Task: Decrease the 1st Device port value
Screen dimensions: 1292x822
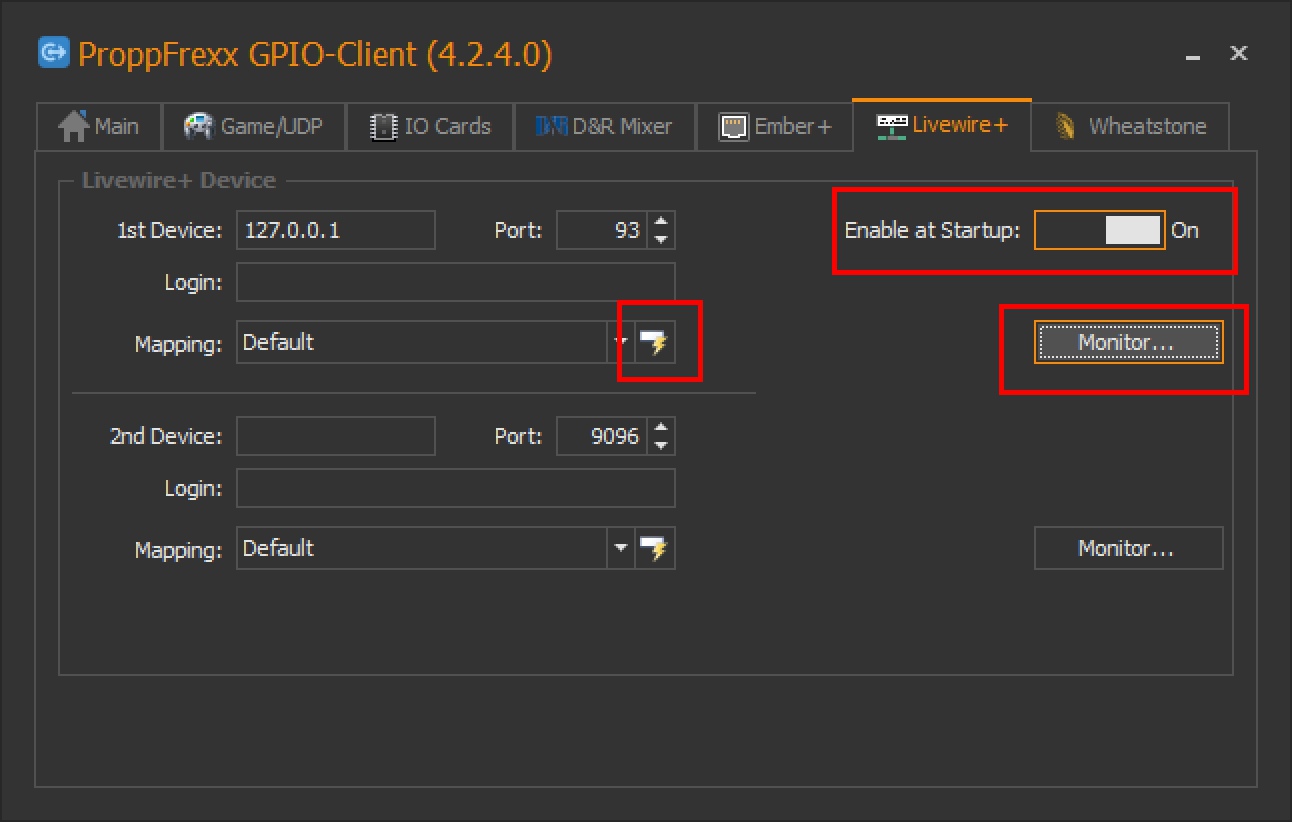Action: 660,239
